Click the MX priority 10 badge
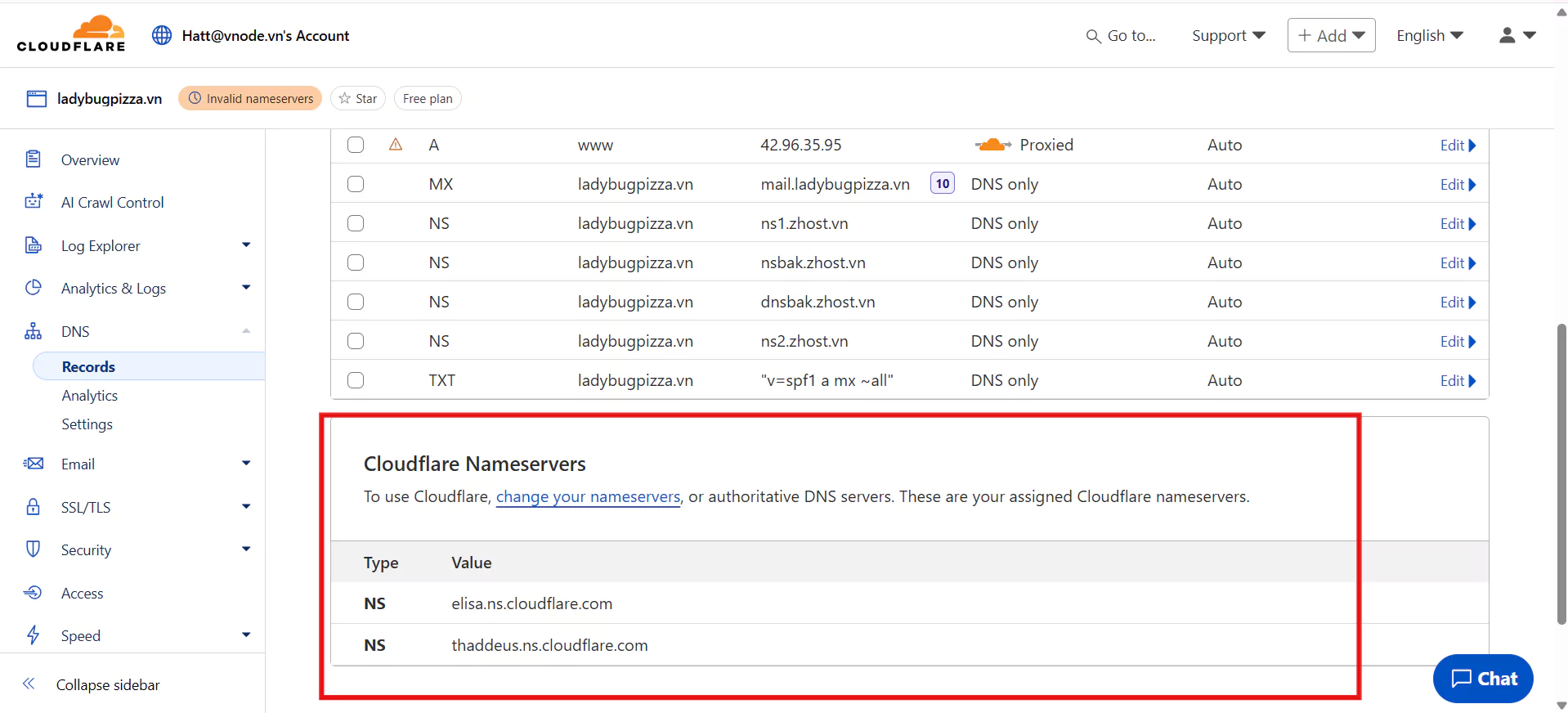The height and width of the screenshot is (713, 1568). click(x=943, y=183)
